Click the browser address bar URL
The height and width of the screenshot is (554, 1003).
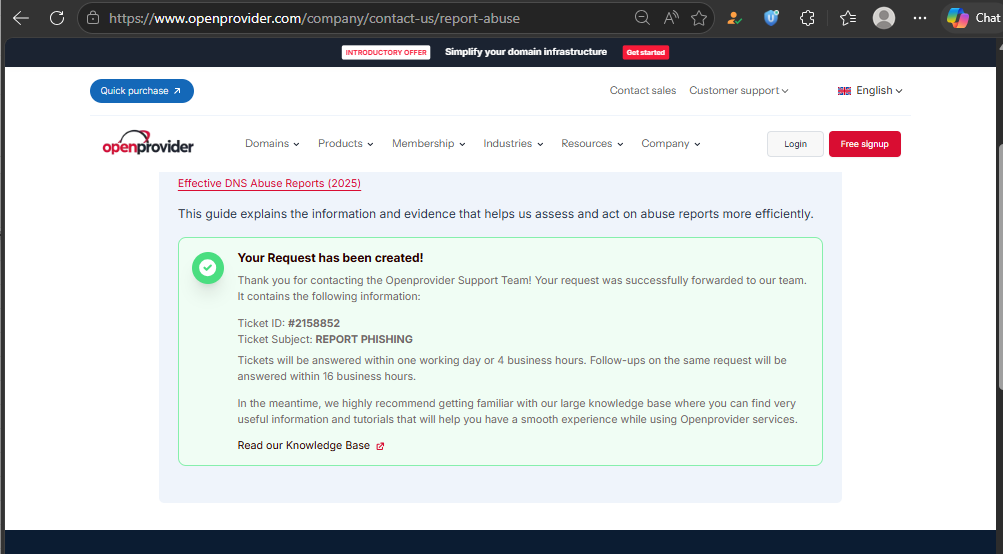[314, 19]
